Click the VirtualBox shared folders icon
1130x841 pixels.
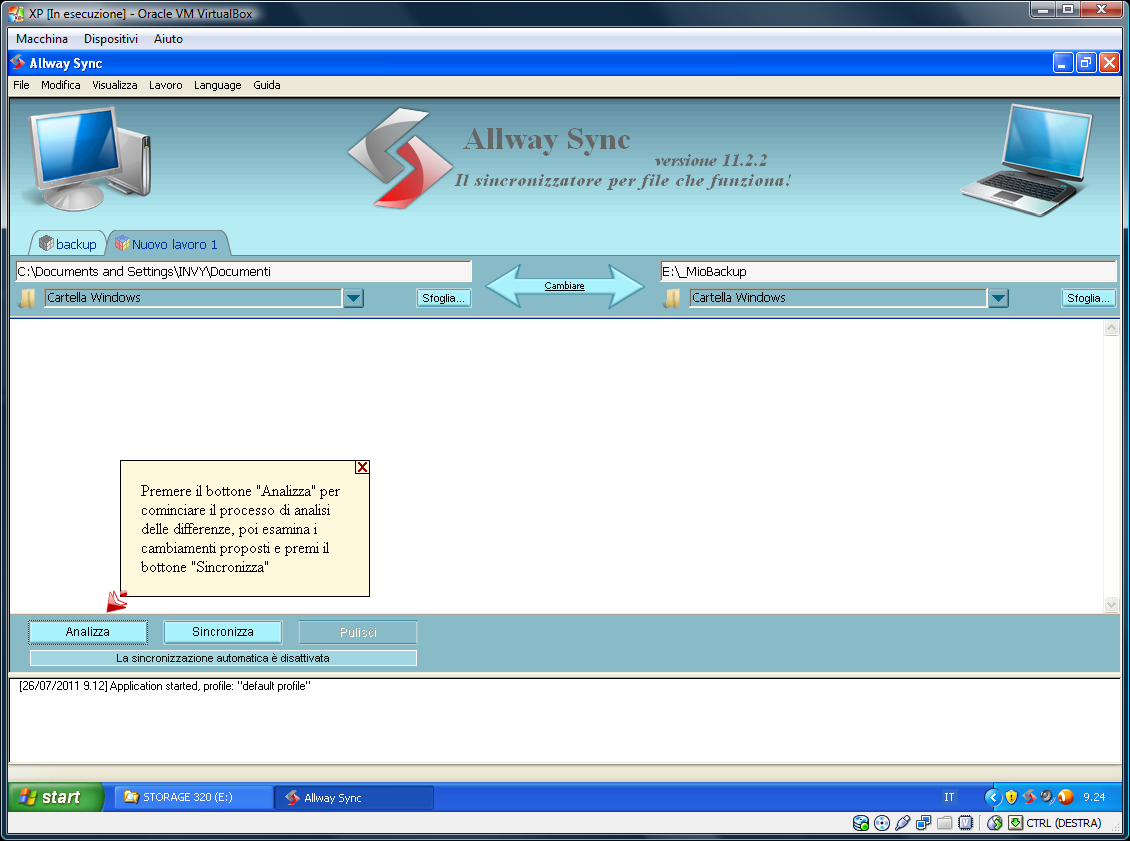tap(945, 823)
